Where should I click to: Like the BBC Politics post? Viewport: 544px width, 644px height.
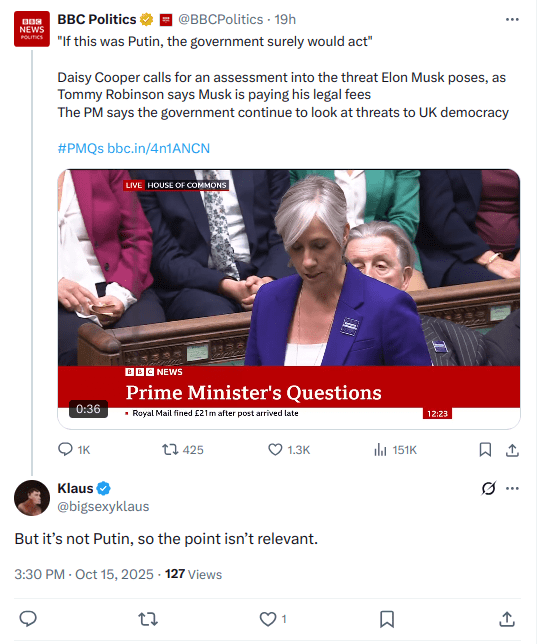tap(289, 450)
